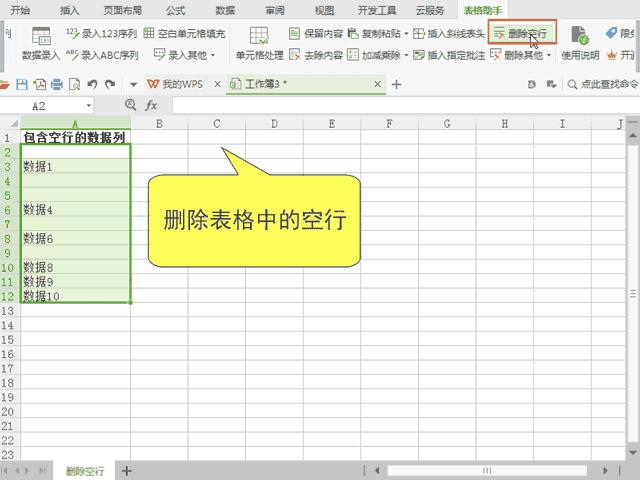Open the Name Box dropdown arrow
The width and height of the screenshot is (640, 480).
point(89,106)
